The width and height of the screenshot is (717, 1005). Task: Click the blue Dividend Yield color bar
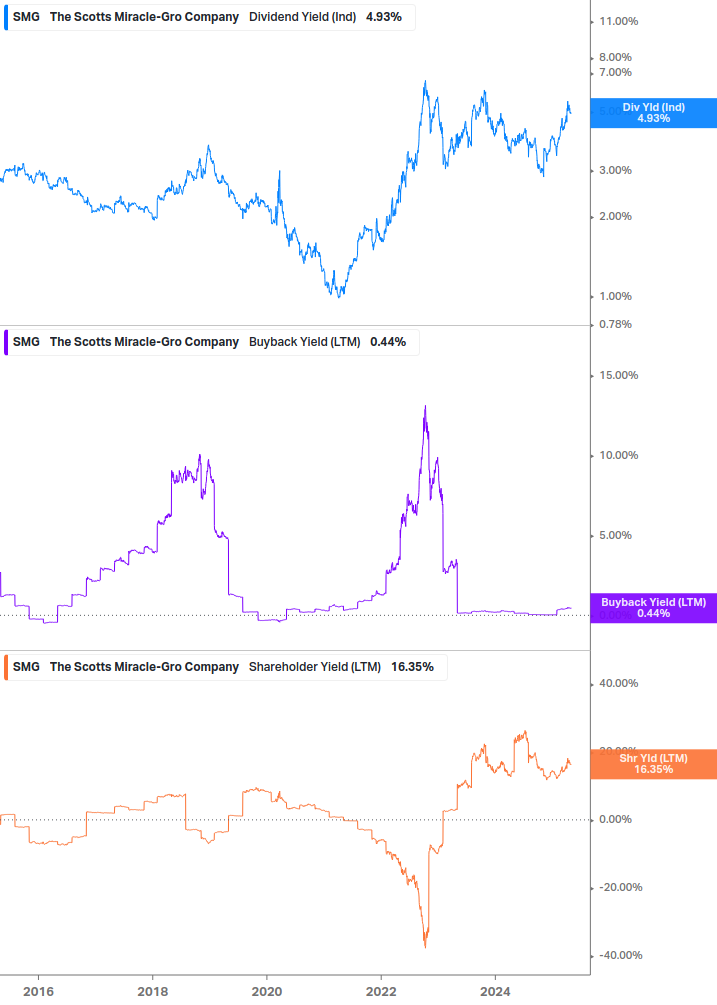click(6, 17)
